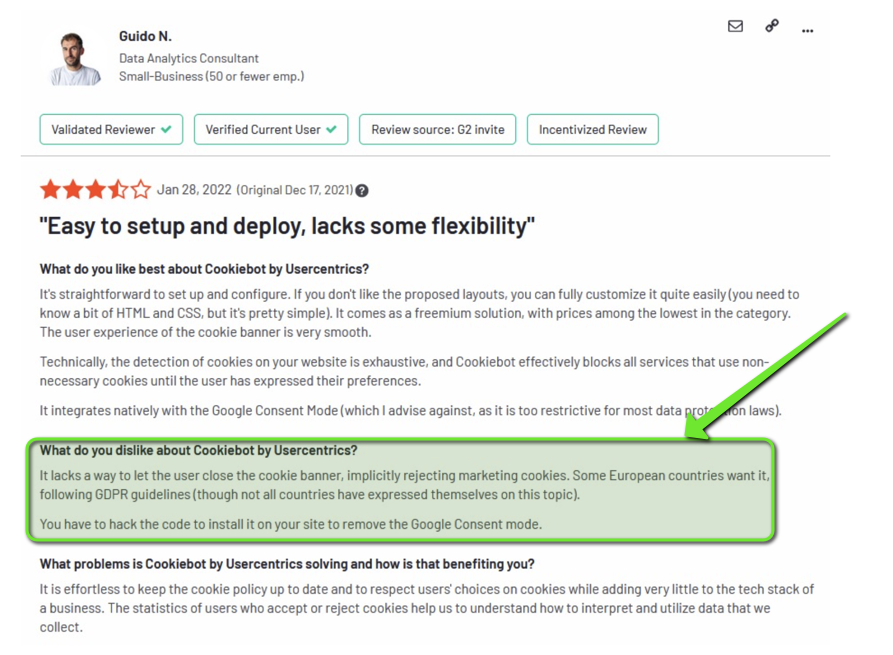The width and height of the screenshot is (893, 655).
Task: Select the "Review source: G2 invite" badge
Action: point(437,129)
